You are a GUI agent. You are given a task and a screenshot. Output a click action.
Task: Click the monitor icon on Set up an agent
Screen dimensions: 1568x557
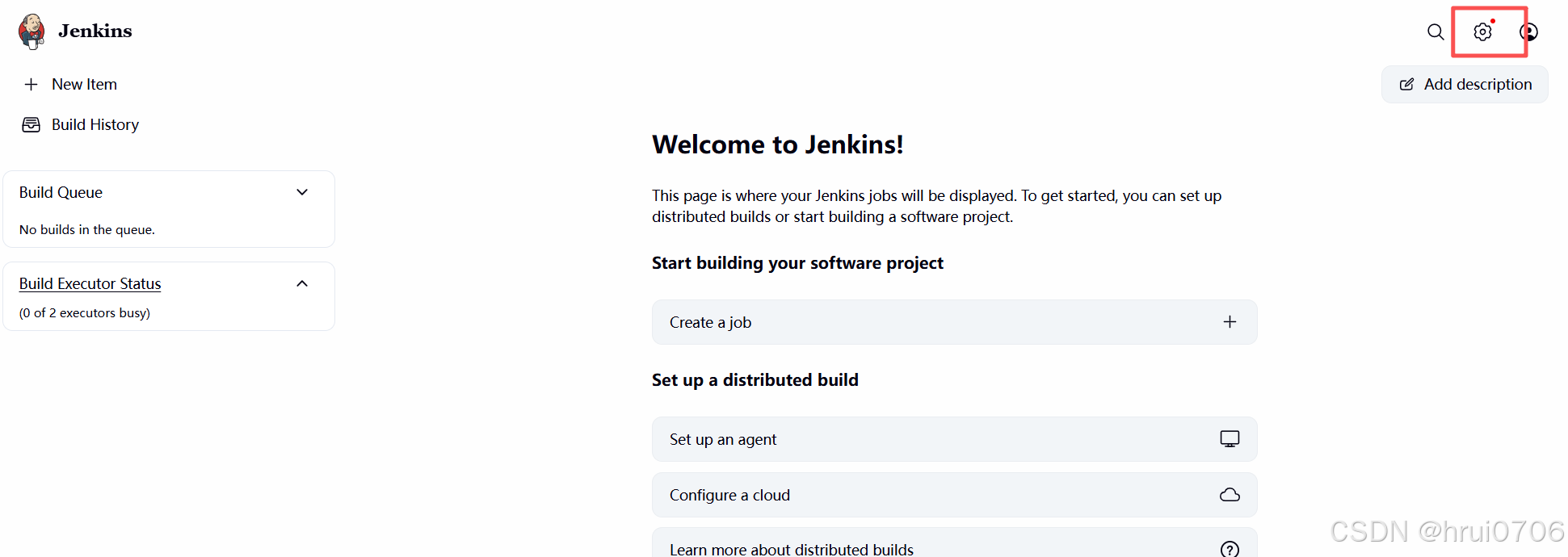click(x=1230, y=438)
